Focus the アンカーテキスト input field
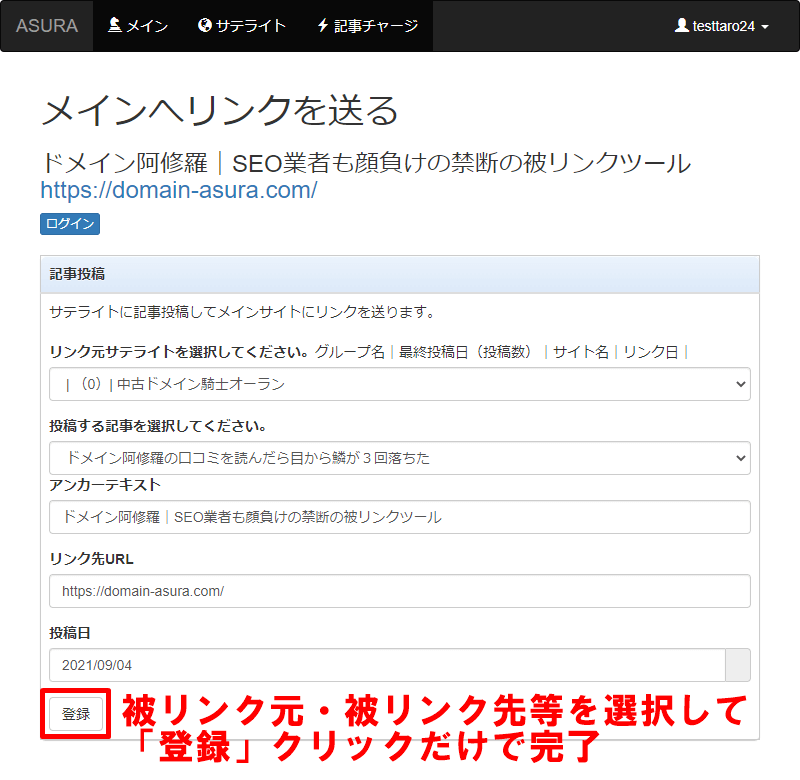This screenshot has height=780, width=800. [x=399, y=517]
